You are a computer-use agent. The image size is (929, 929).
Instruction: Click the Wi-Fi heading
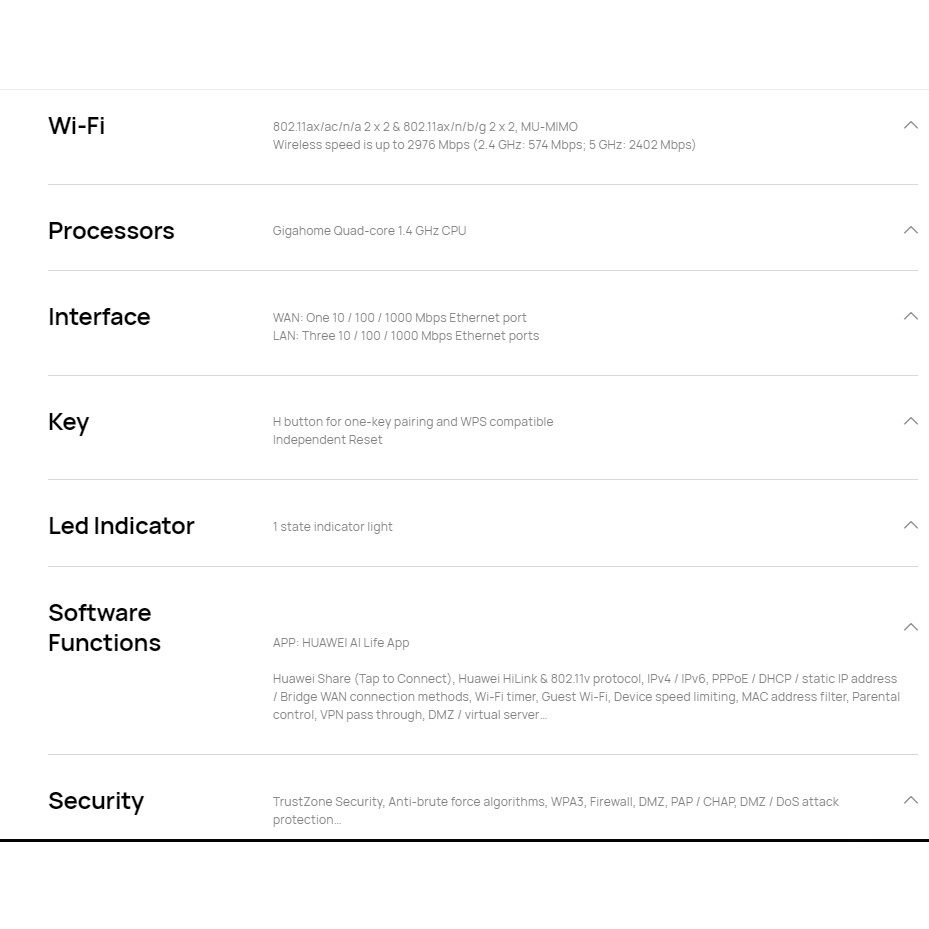tap(77, 126)
